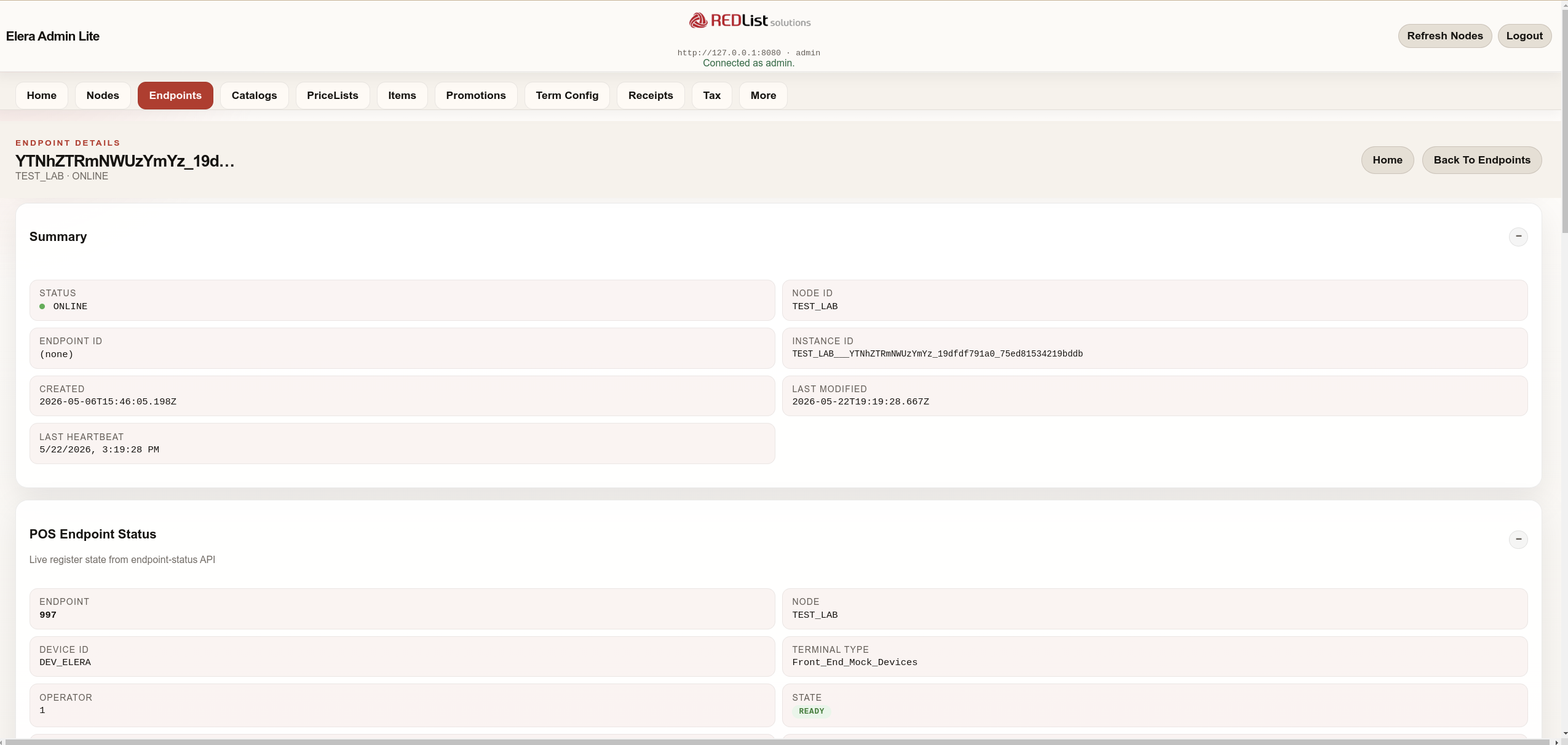Select the INSTANCE ID value text
This screenshot has height=745, width=1568.
click(x=937, y=353)
